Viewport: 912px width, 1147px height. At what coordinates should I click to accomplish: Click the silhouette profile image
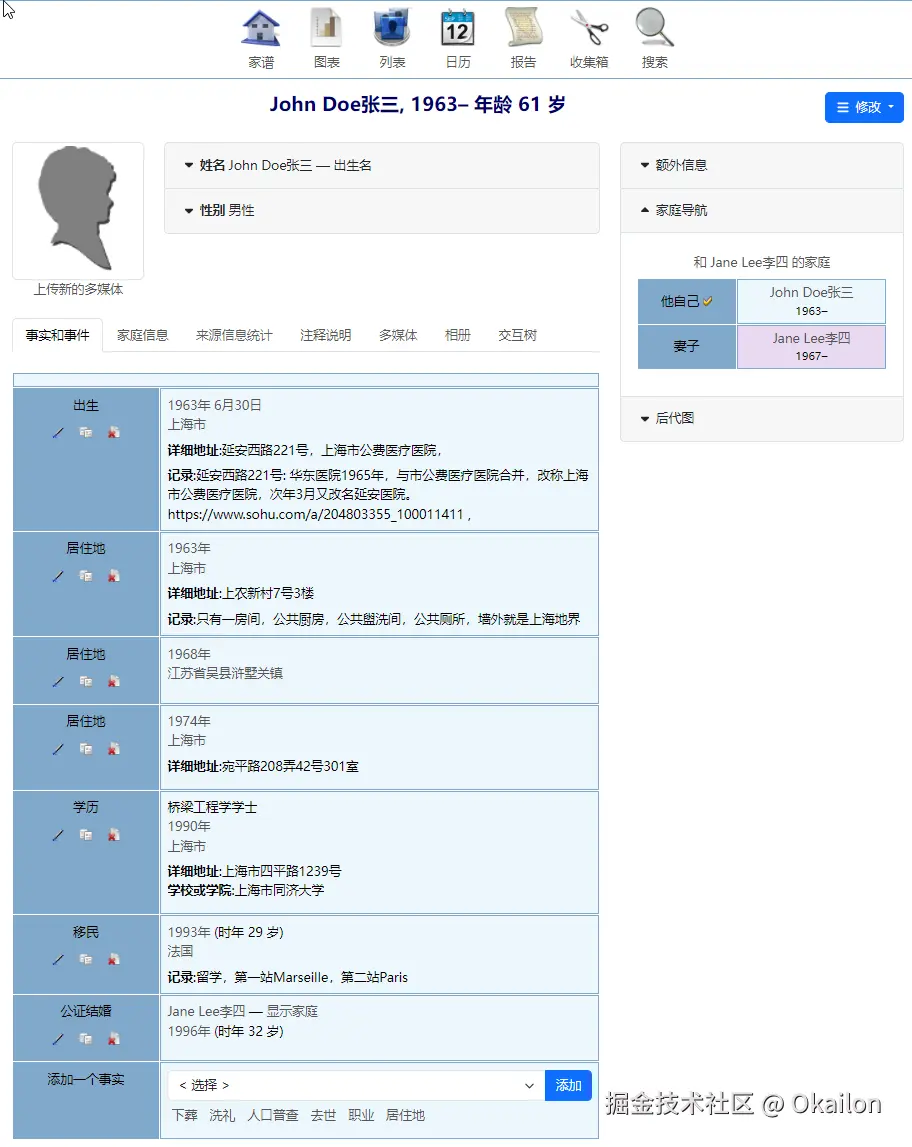[78, 208]
